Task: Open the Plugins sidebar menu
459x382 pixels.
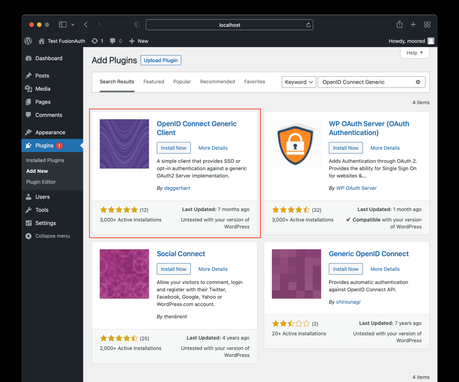Action: pos(52,146)
